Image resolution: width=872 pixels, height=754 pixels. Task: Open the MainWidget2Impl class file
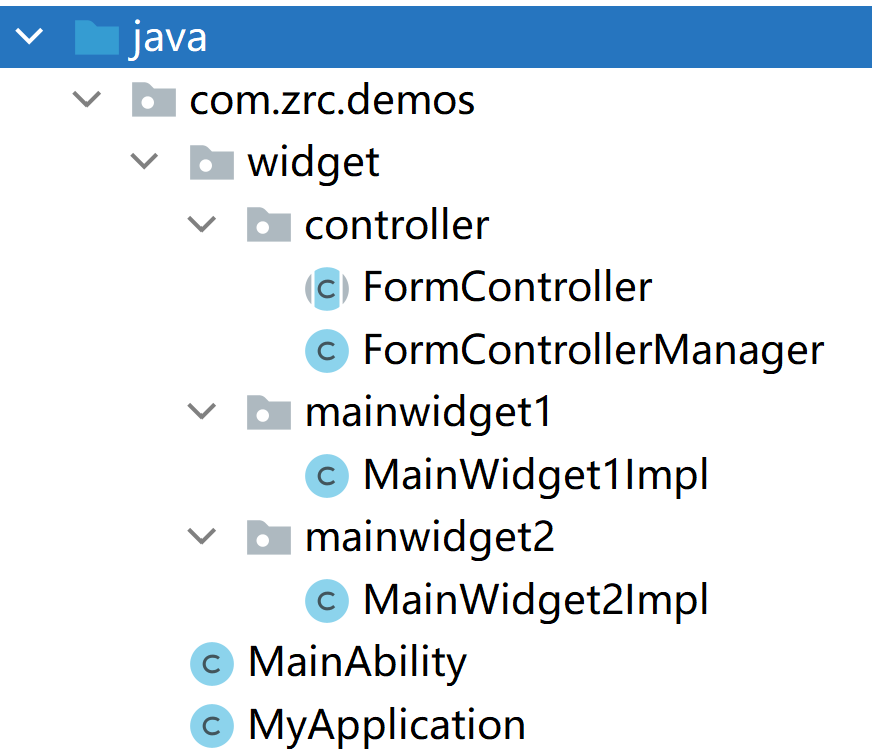[x=535, y=600]
